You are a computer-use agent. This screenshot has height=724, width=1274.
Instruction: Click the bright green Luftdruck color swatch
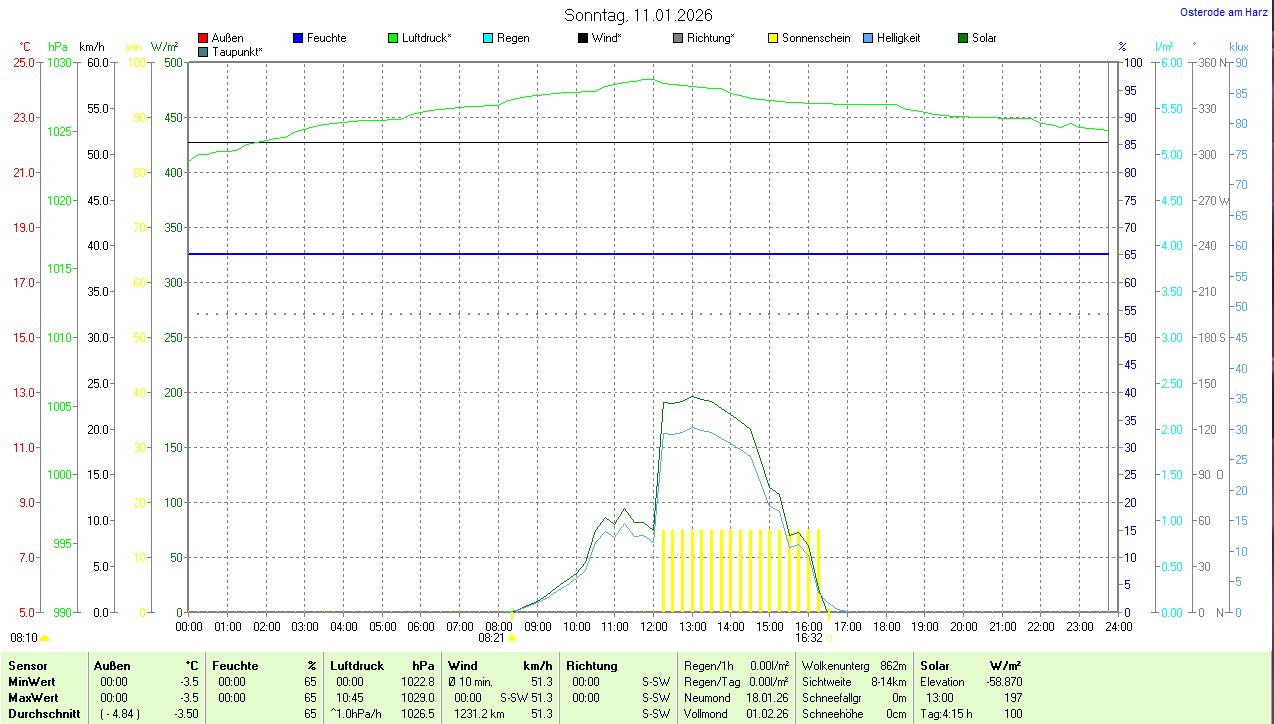[x=393, y=38]
